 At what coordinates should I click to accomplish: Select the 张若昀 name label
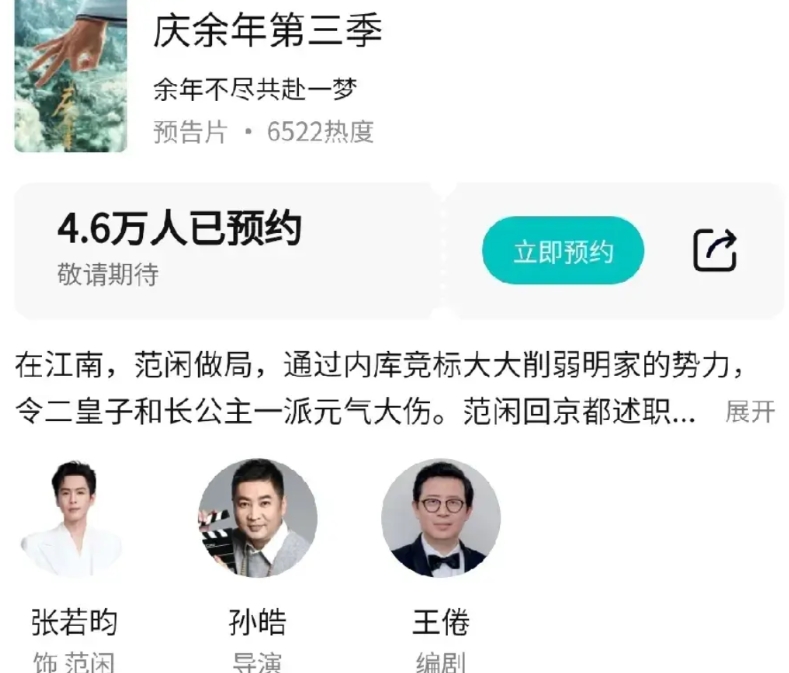(74, 622)
